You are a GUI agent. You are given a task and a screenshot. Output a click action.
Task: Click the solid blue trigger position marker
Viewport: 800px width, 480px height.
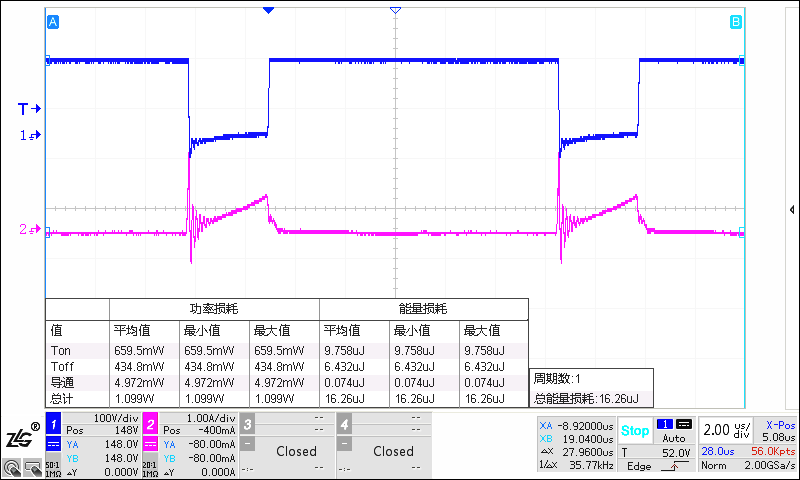(x=268, y=10)
